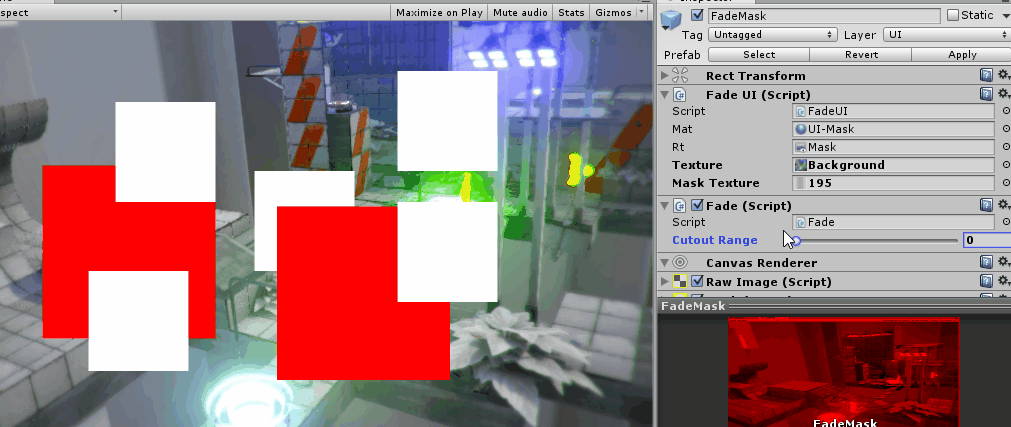The image size is (1011, 427).
Task: Open help icon for Fade (Script) component
Action: [x=986, y=206]
